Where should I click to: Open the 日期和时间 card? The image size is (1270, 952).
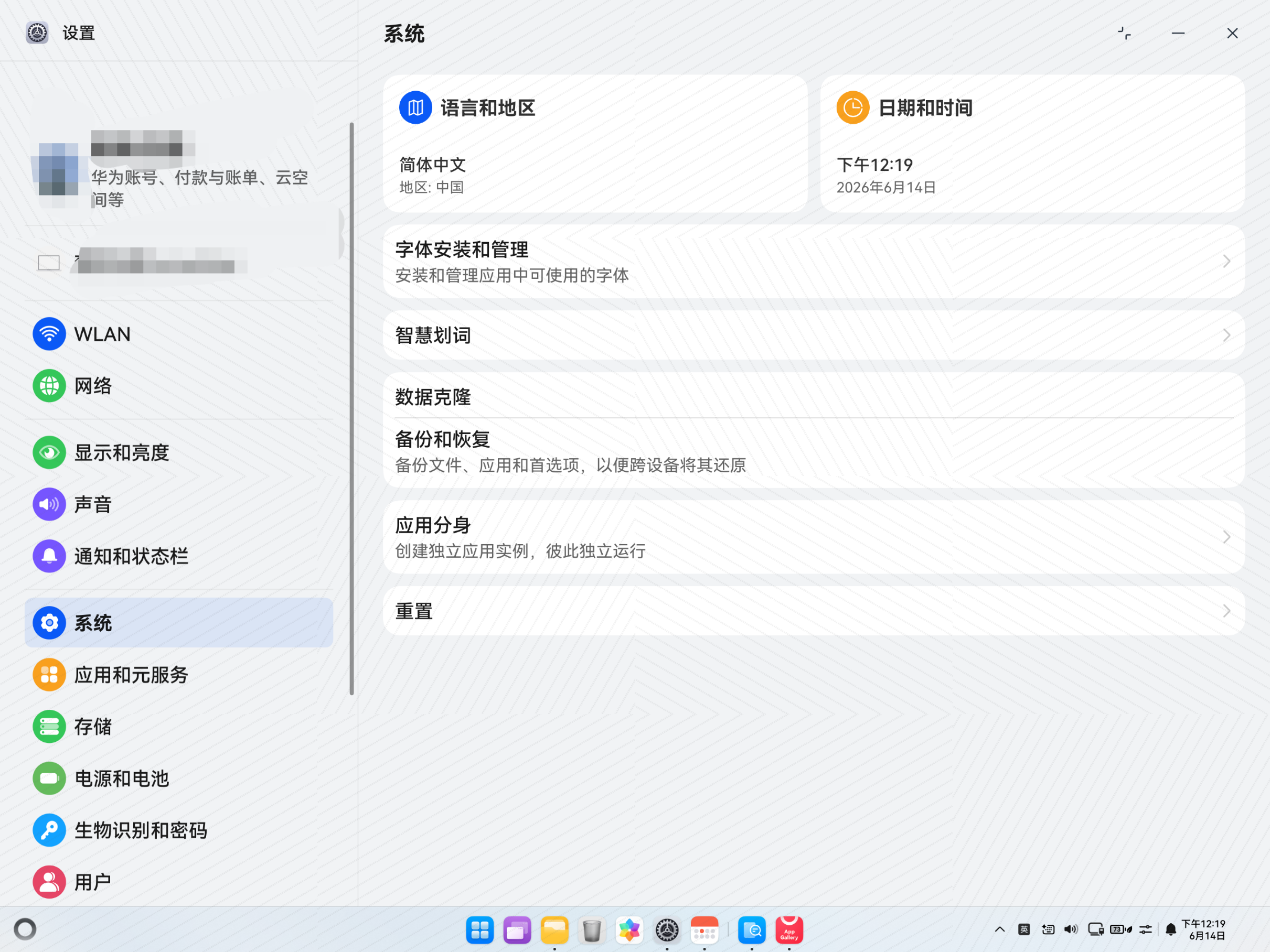coord(1032,144)
